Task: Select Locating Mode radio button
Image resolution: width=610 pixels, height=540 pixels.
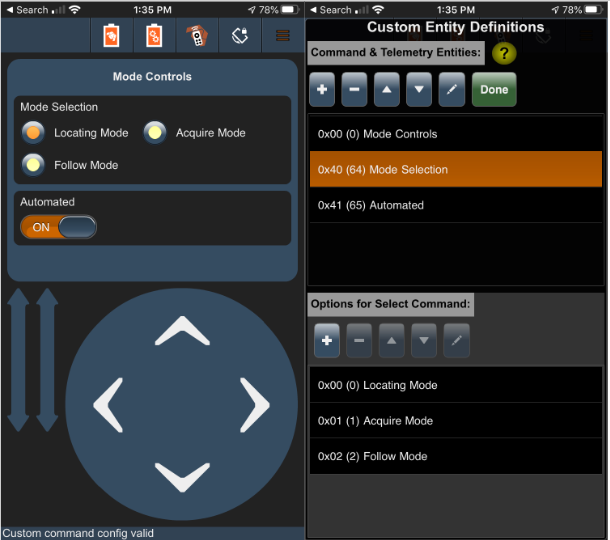Action: click(33, 133)
